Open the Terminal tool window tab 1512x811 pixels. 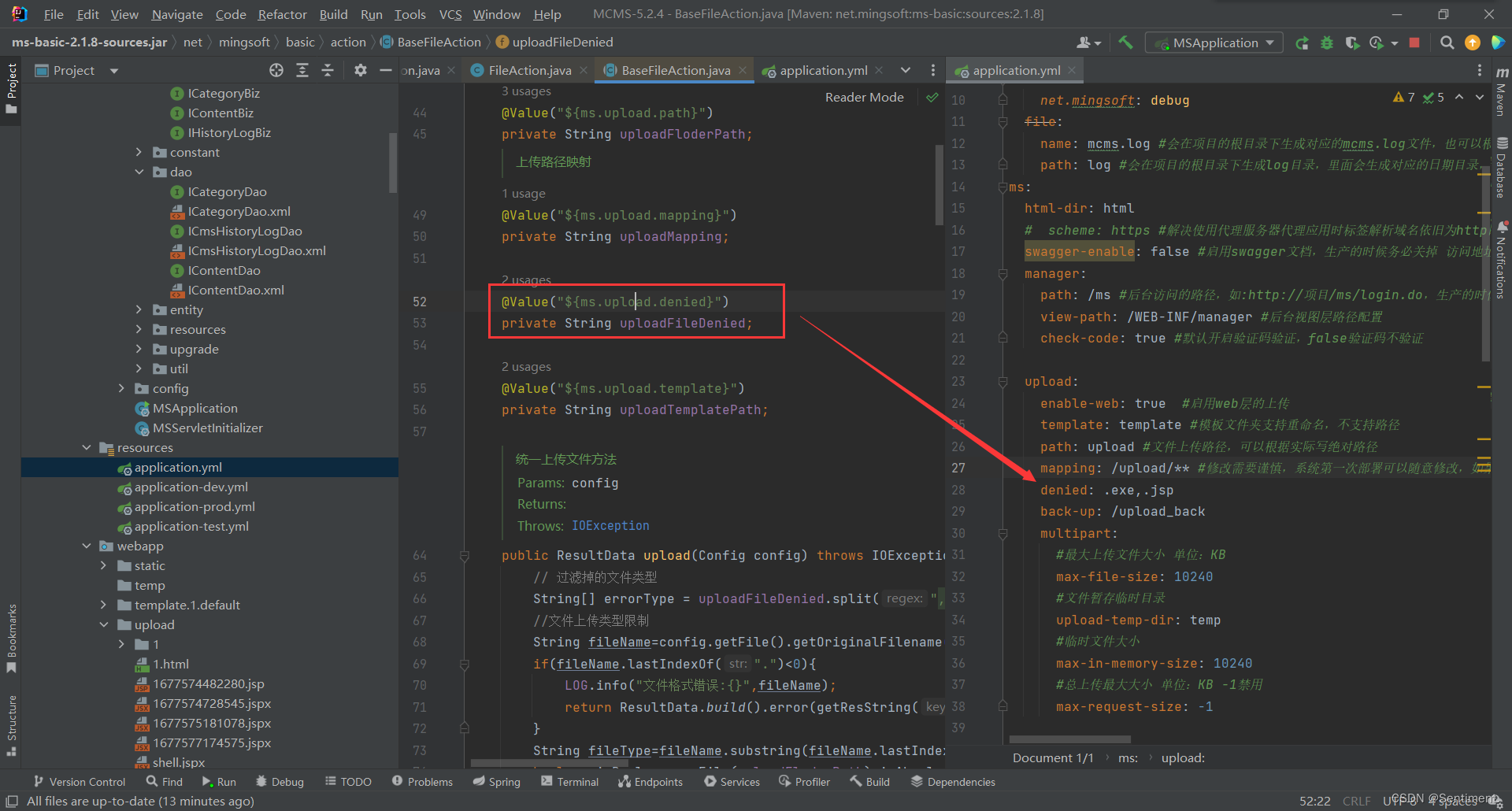pyautogui.click(x=569, y=781)
